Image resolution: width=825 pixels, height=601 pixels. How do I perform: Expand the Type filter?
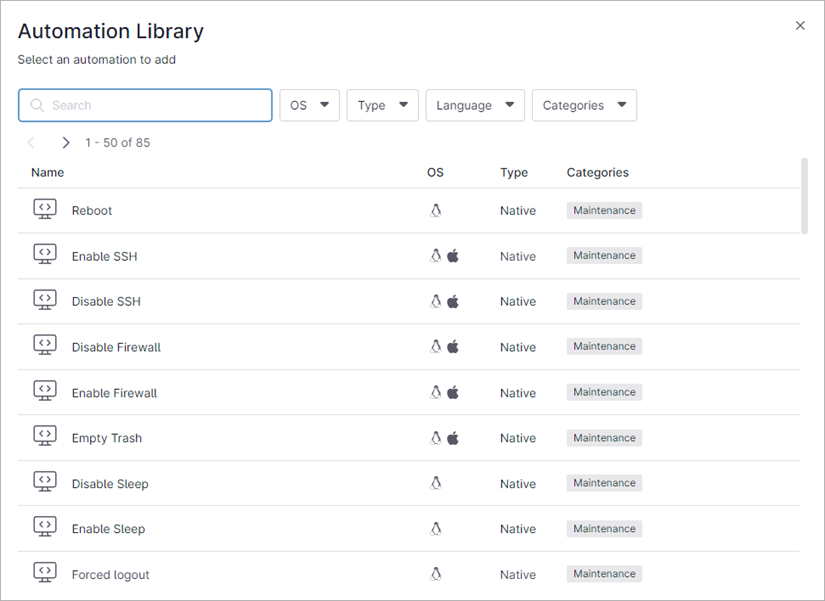click(382, 105)
